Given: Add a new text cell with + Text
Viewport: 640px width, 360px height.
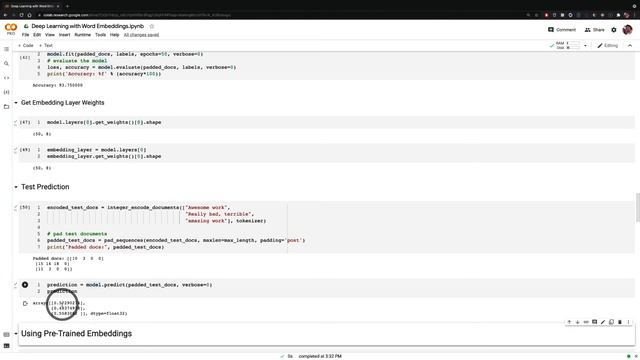Looking at the screenshot, I should 46,46.
